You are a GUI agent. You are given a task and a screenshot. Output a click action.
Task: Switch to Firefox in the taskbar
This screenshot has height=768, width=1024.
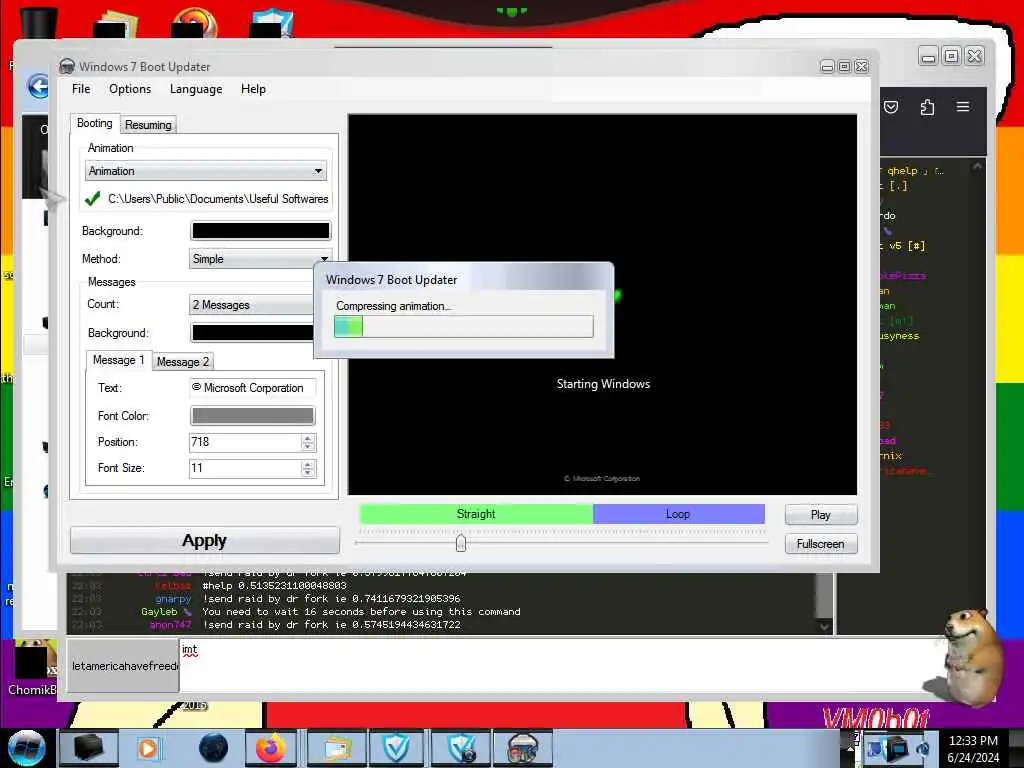pyautogui.click(x=271, y=748)
